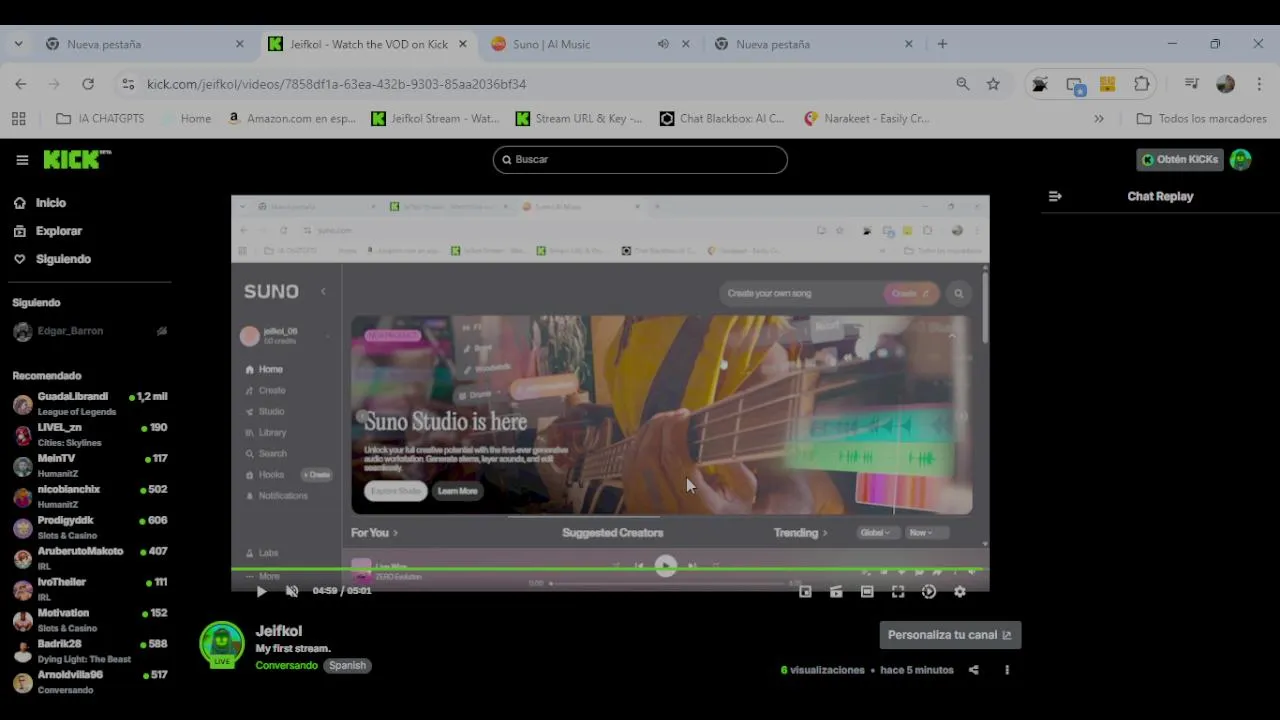This screenshot has height=720, width=1280.
Task: Open Todos los marcadores folder
Action: tap(1202, 119)
